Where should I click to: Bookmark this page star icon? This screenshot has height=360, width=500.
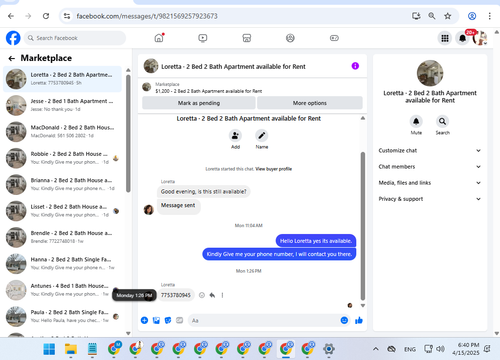pyautogui.click(x=448, y=16)
